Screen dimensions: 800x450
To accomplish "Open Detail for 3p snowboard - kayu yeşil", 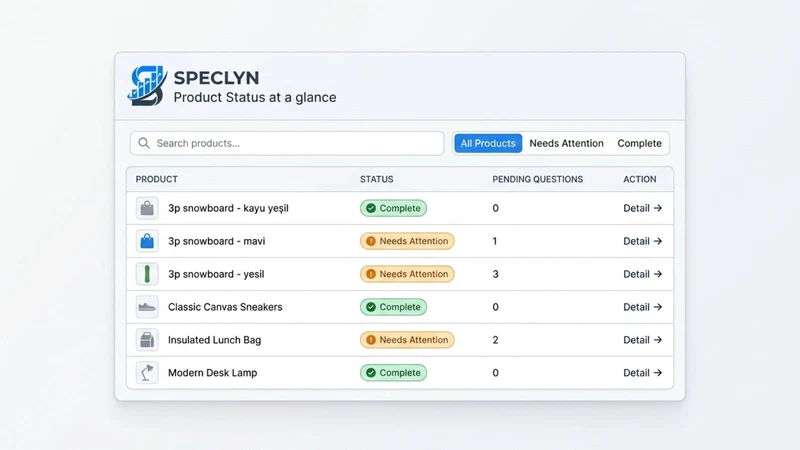I will coord(642,208).
